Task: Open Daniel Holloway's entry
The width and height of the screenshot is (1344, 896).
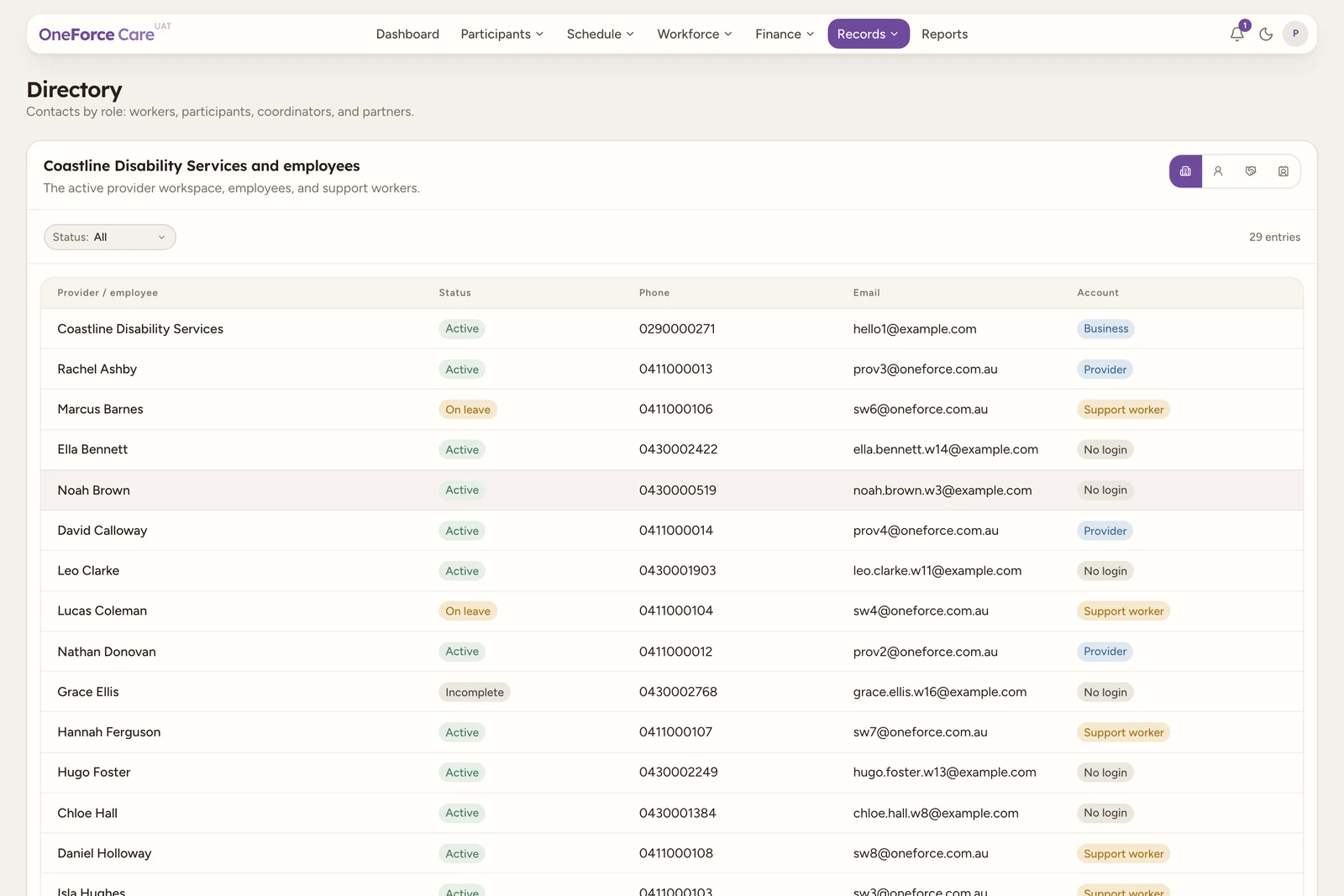Action: click(x=672, y=853)
